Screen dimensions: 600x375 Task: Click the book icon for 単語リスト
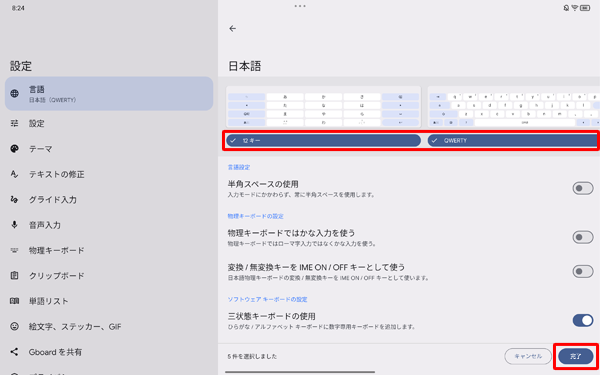pyautogui.click(x=15, y=301)
